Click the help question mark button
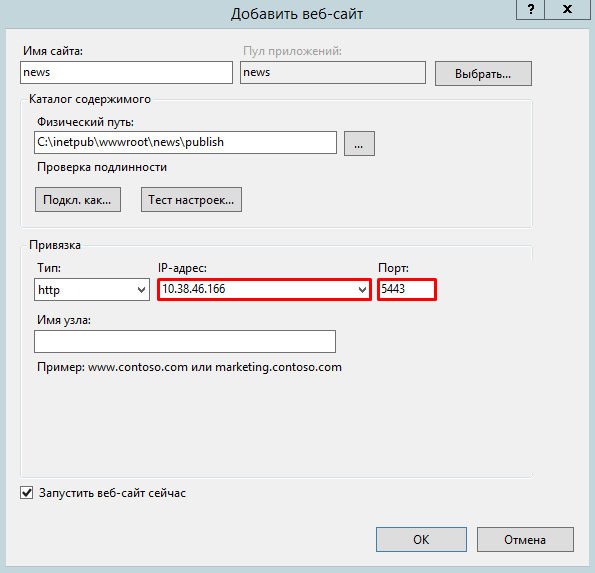 [530, 9]
